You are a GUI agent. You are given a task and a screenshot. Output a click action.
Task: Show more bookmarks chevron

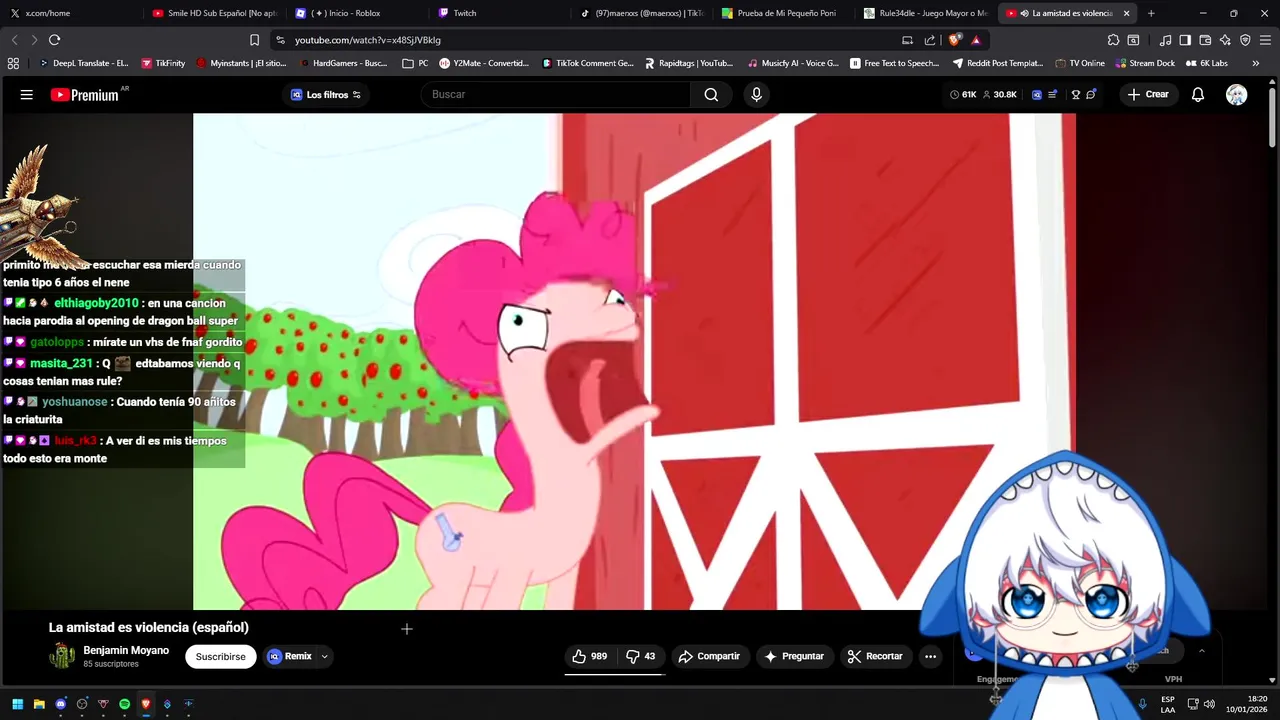1256,63
